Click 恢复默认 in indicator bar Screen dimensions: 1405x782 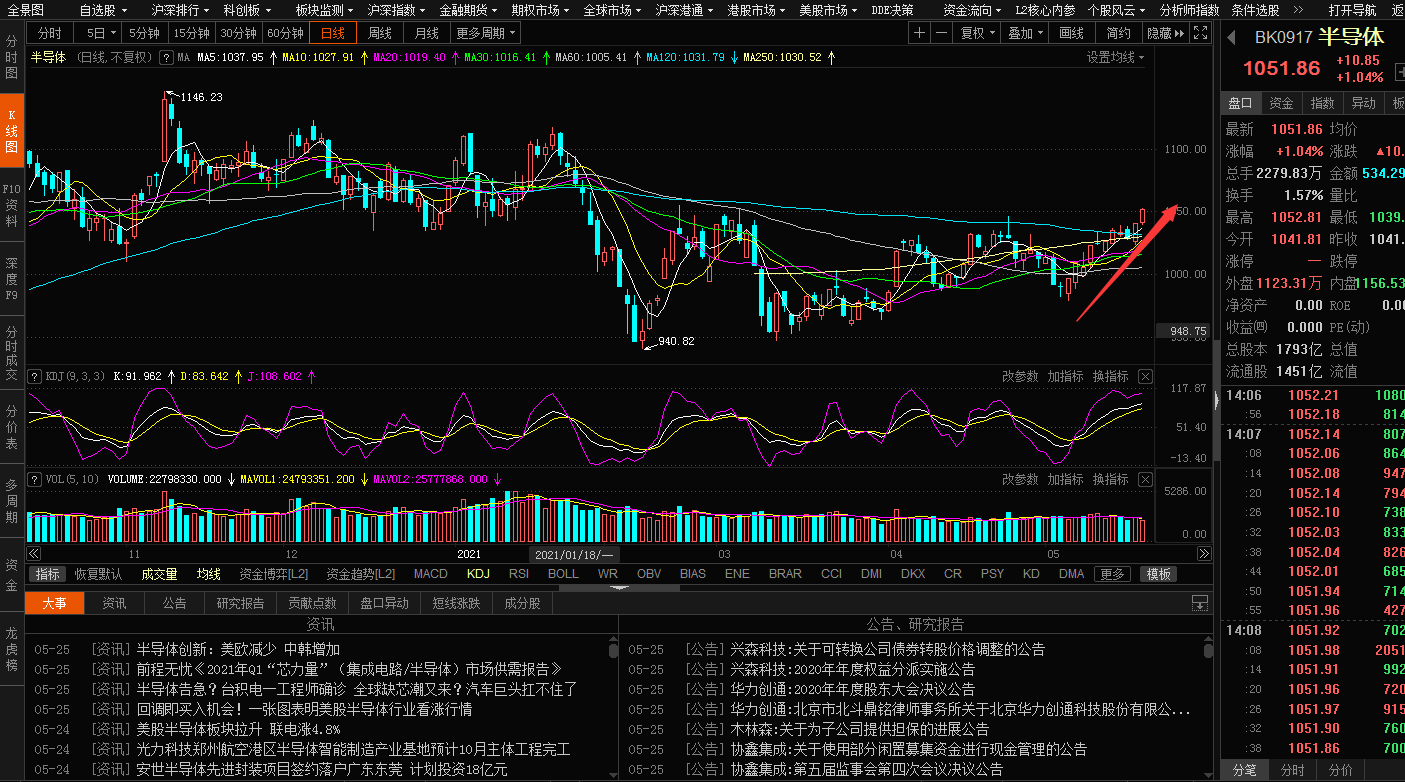point(98,574)
